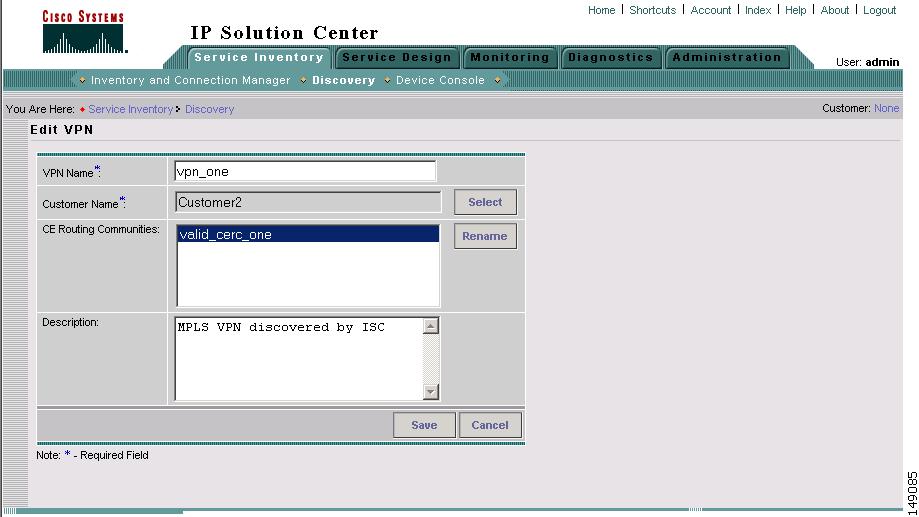Select valid_cerc_one in routing communities list
The image size is (919, 517).
pos(308,234)
